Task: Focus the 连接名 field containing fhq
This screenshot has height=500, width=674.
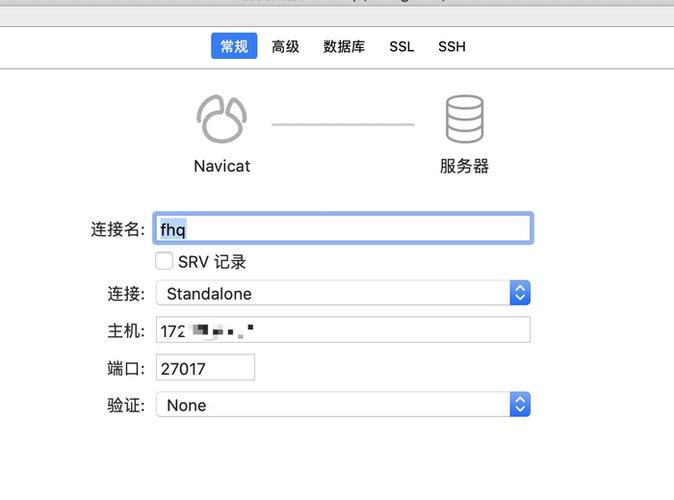Action: pyautogui.click(x=343, y=228)
